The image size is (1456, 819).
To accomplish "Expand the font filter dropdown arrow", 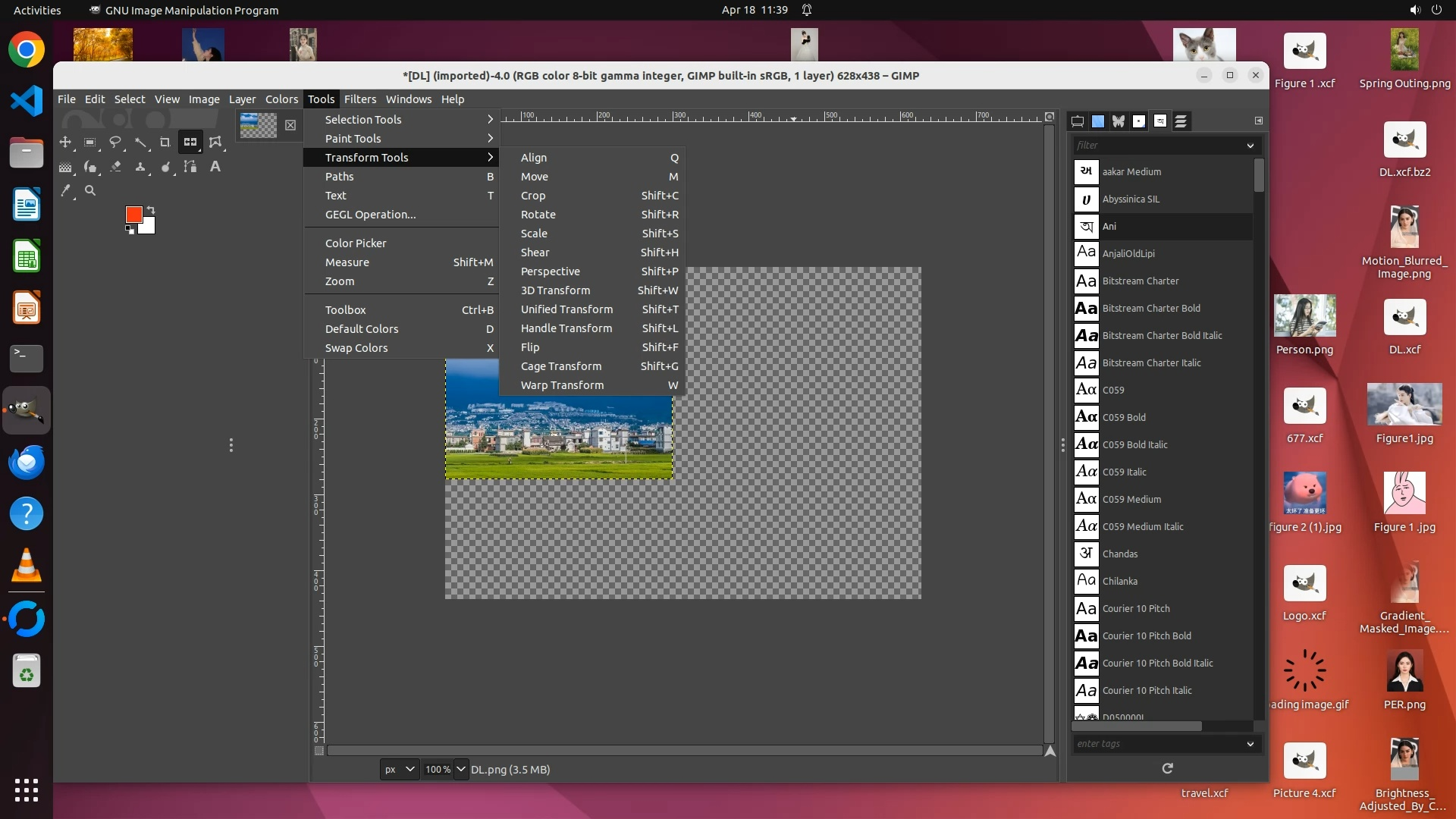I will pos(1250,146).
